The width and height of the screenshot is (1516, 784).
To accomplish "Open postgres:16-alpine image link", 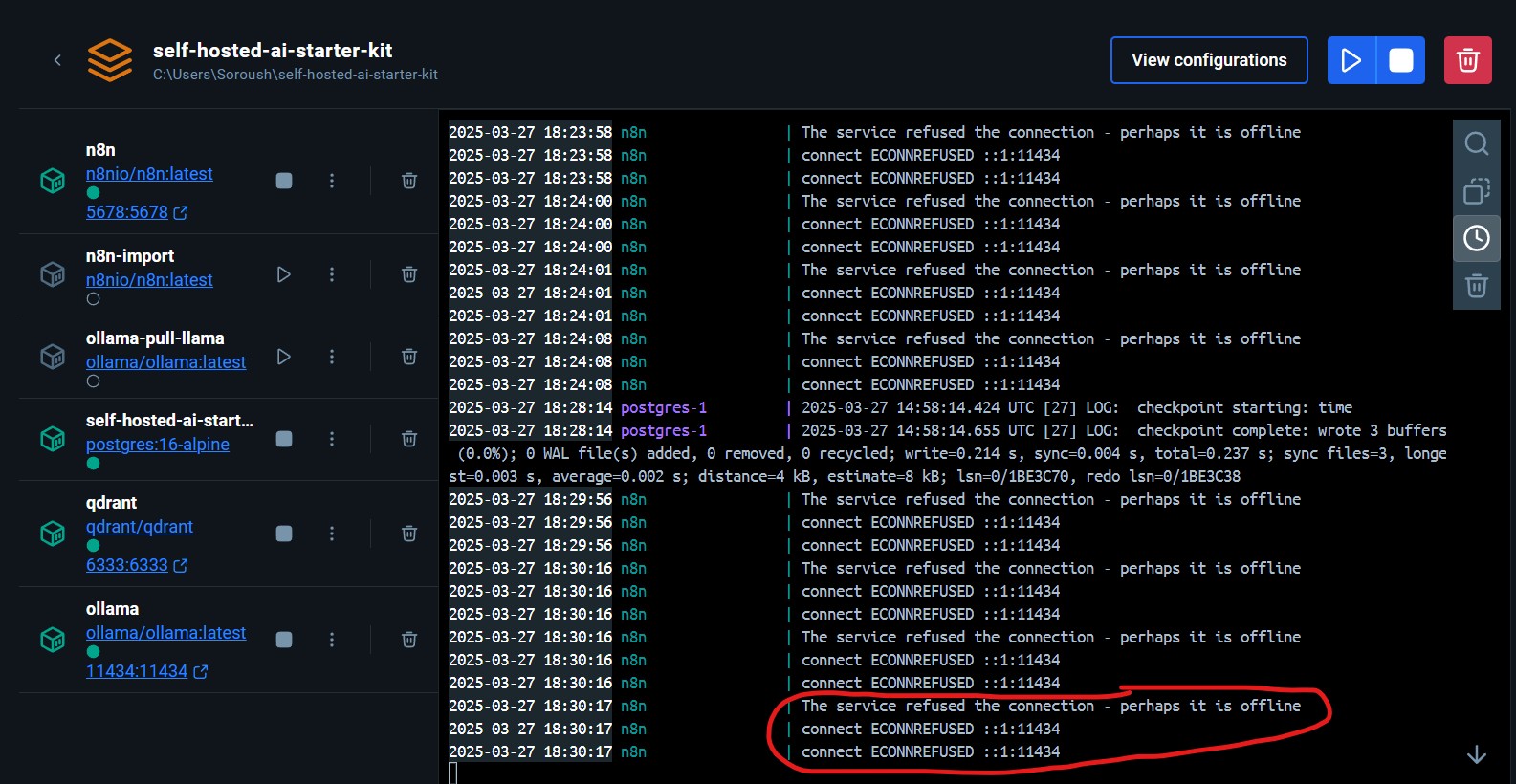I will [158, 445].
